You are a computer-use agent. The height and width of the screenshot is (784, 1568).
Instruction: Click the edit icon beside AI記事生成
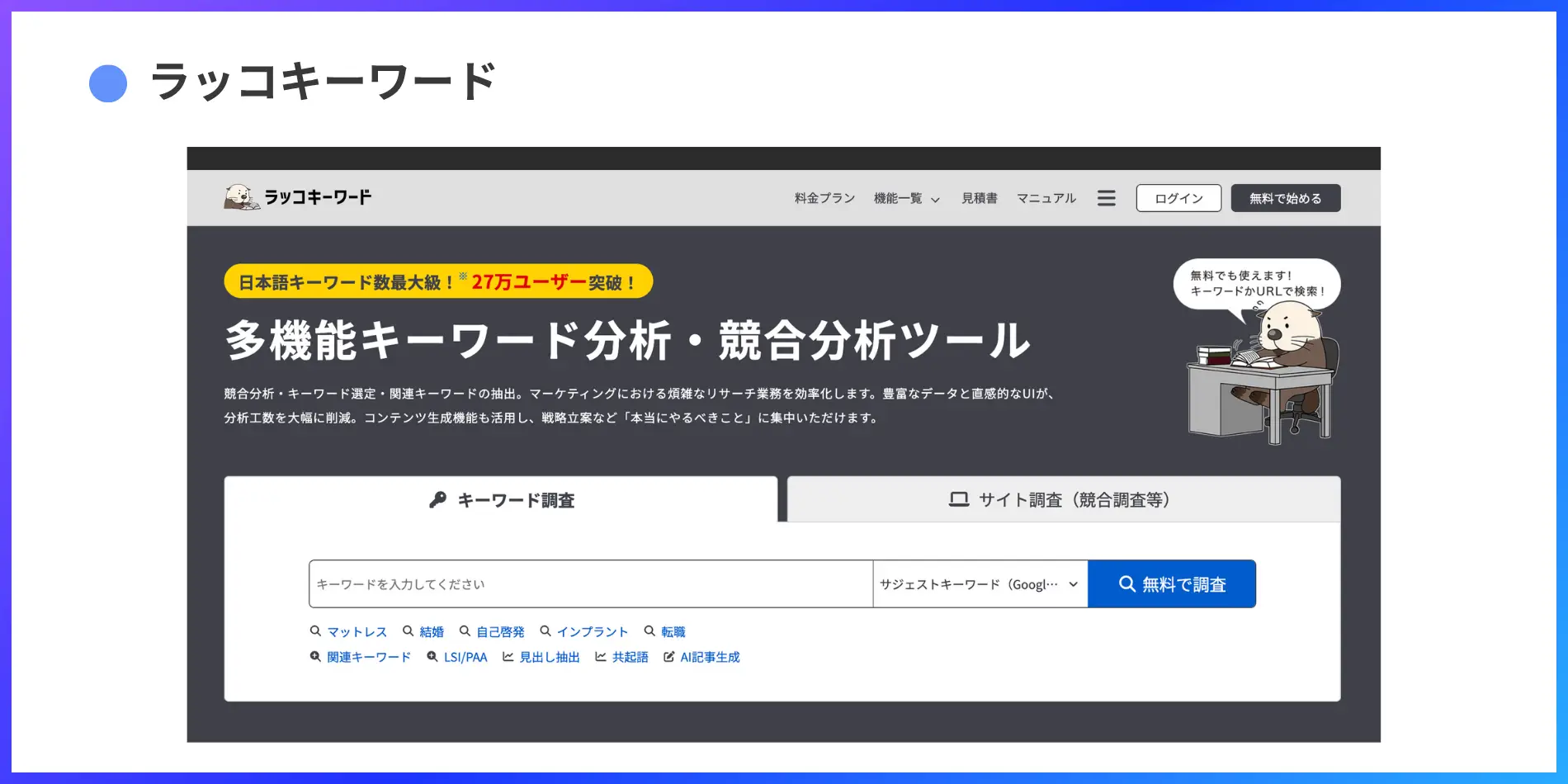pyautogui.click(x=669, y=657)
